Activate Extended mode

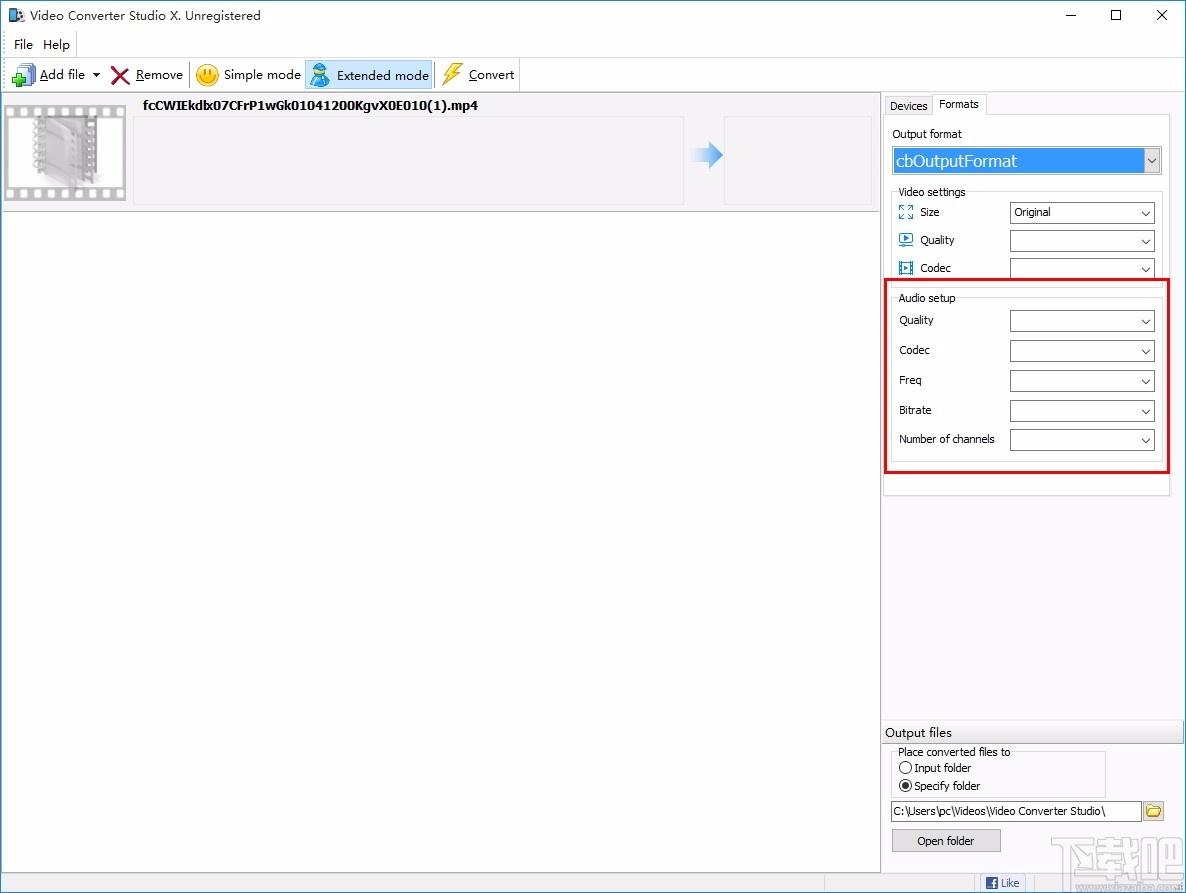point(369,75)
